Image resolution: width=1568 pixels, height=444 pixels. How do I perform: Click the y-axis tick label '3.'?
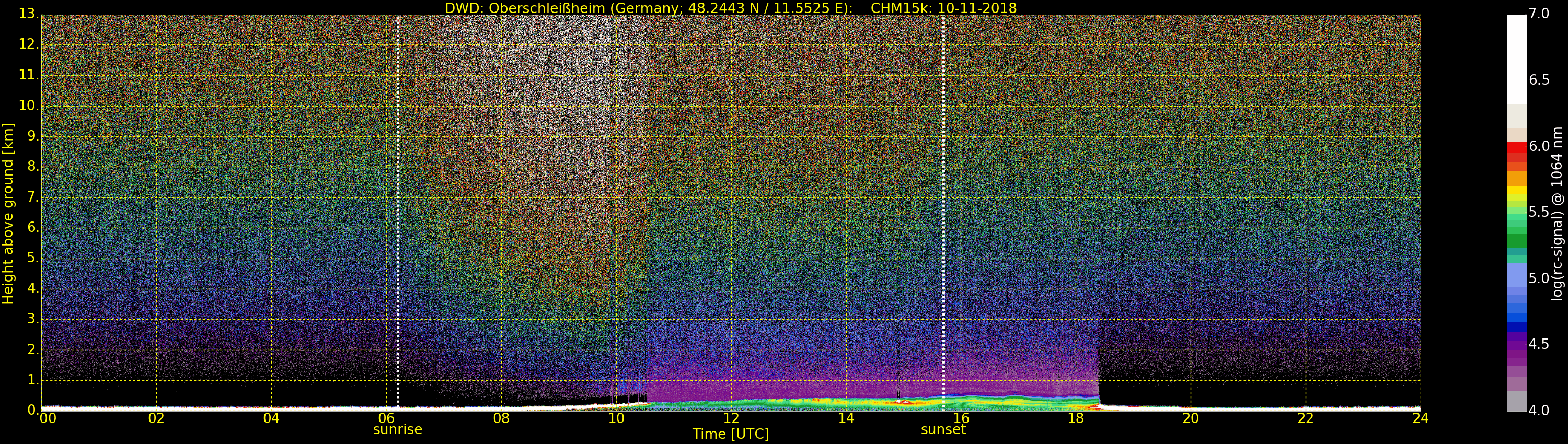(x=33, y=319)
